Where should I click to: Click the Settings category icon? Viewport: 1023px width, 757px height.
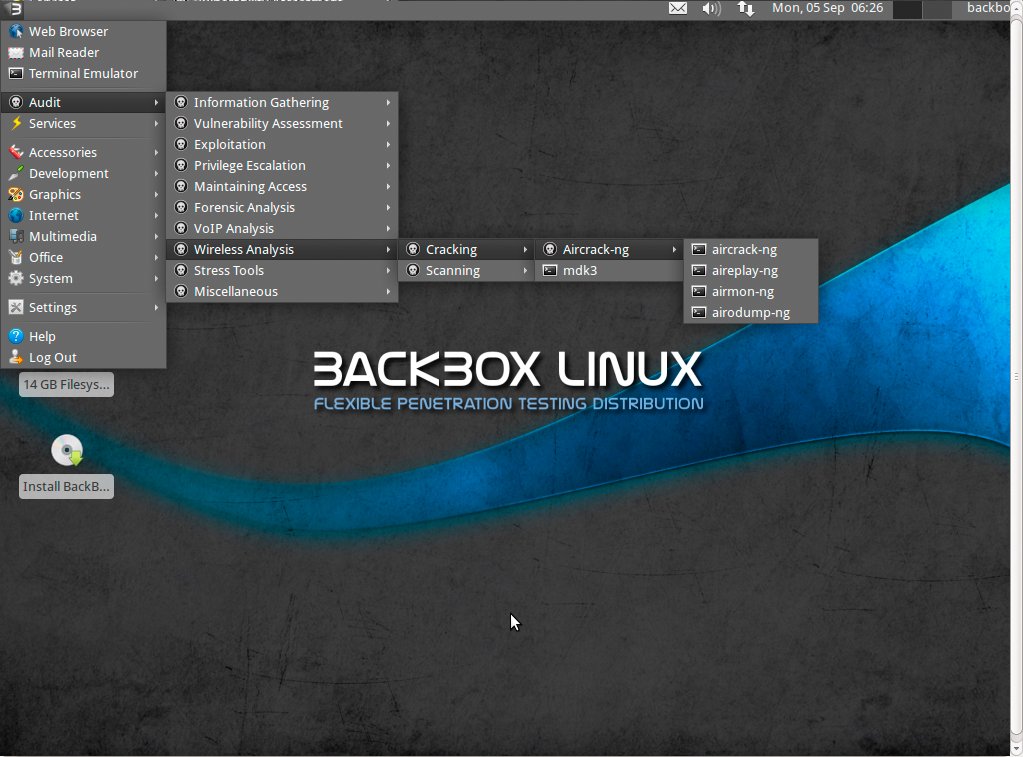pyautogui.click(x=16, y=307)
